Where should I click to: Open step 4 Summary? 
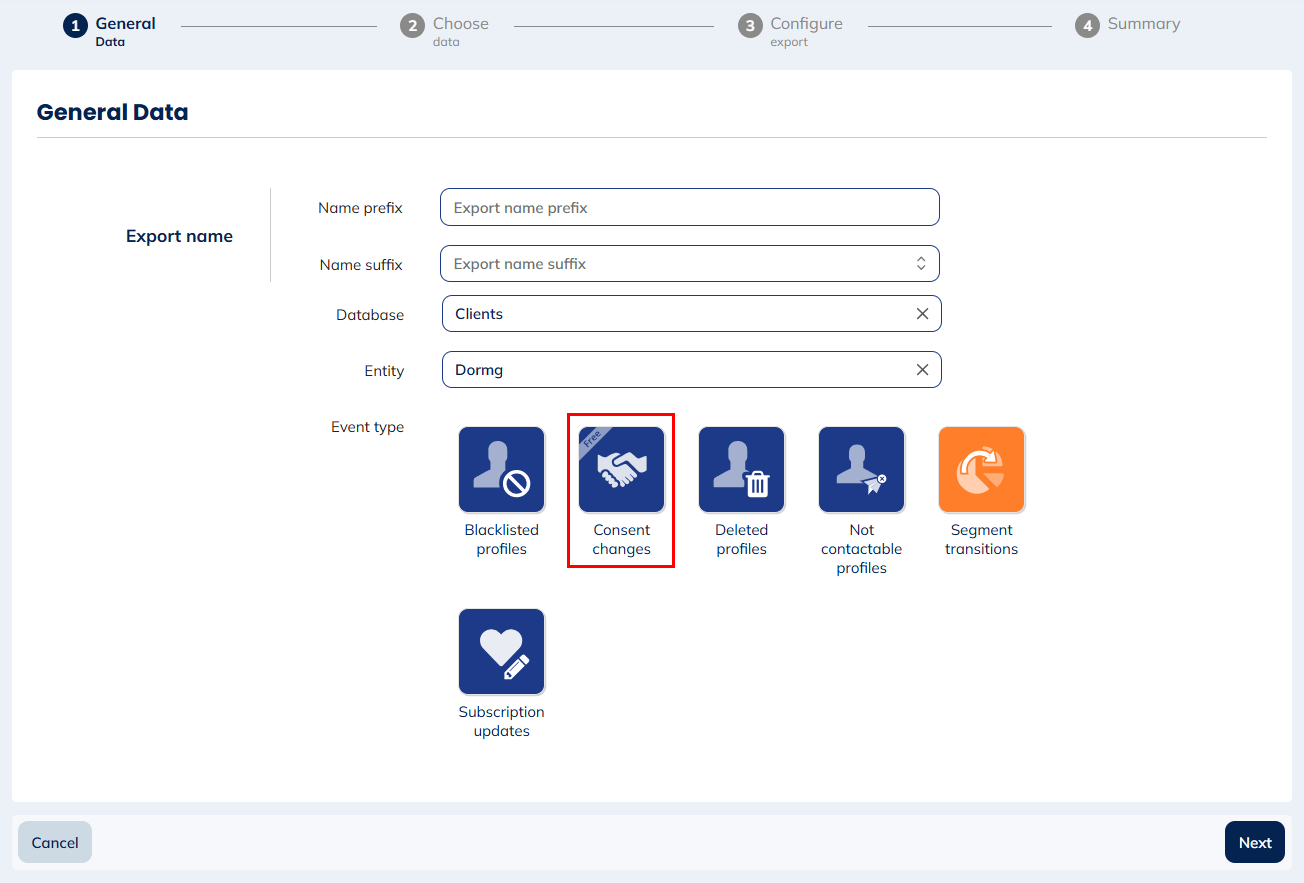[1128, 25]
